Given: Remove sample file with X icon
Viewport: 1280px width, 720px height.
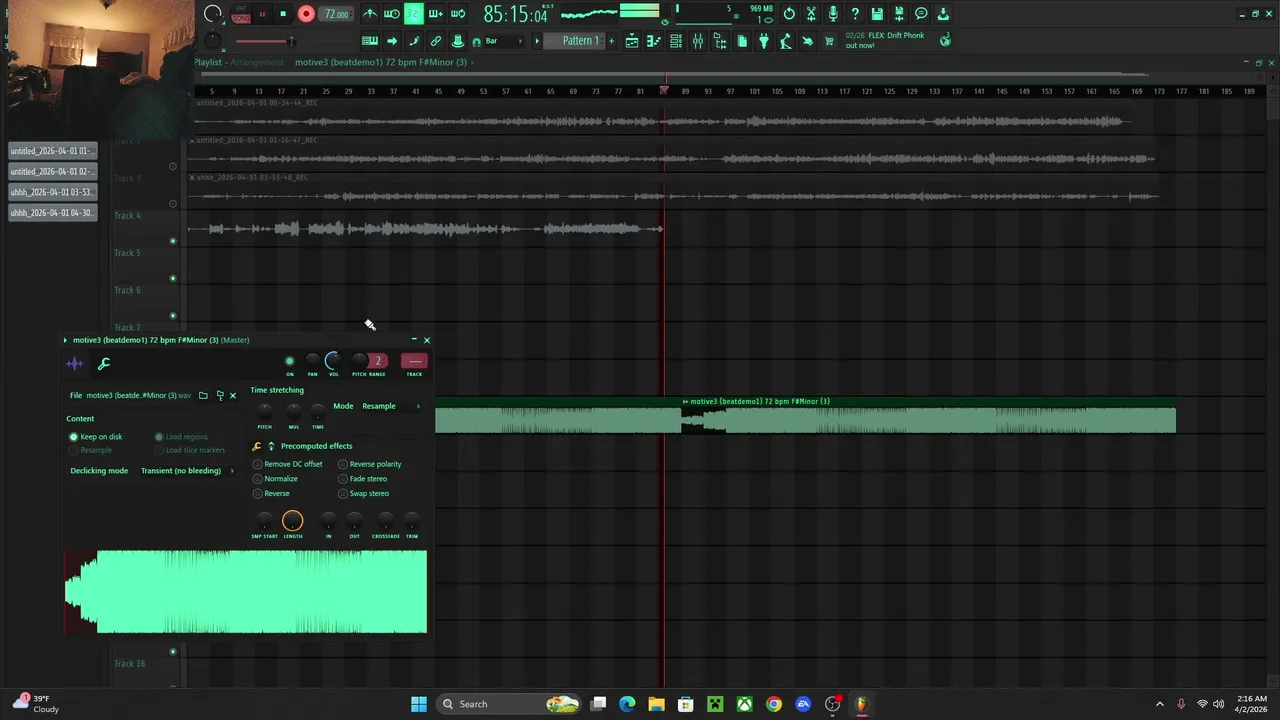Looking at the screenshot, I should point(233,395).
